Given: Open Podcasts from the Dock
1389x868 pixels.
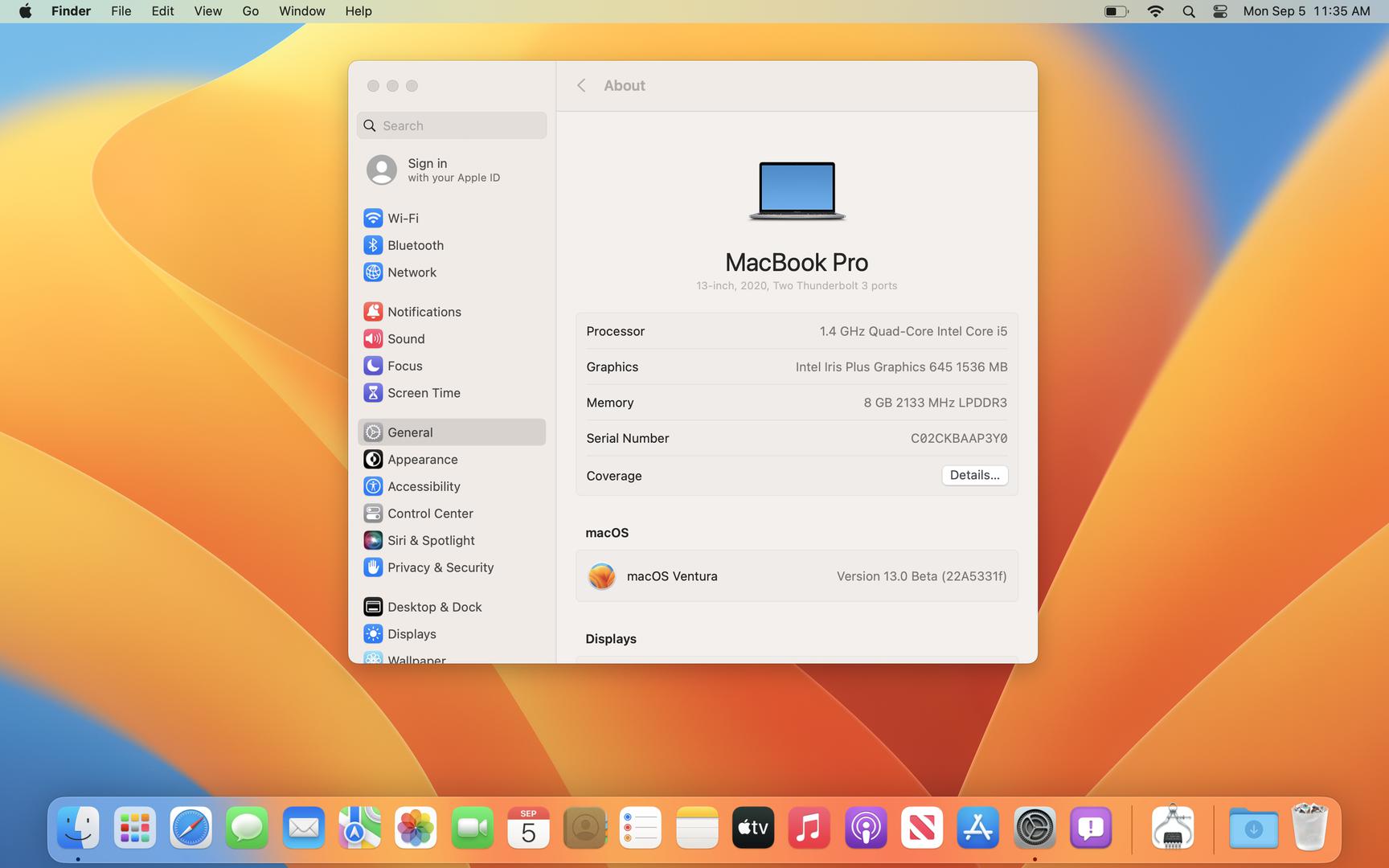Looking at the screenshot, I should tap(866, 828).
